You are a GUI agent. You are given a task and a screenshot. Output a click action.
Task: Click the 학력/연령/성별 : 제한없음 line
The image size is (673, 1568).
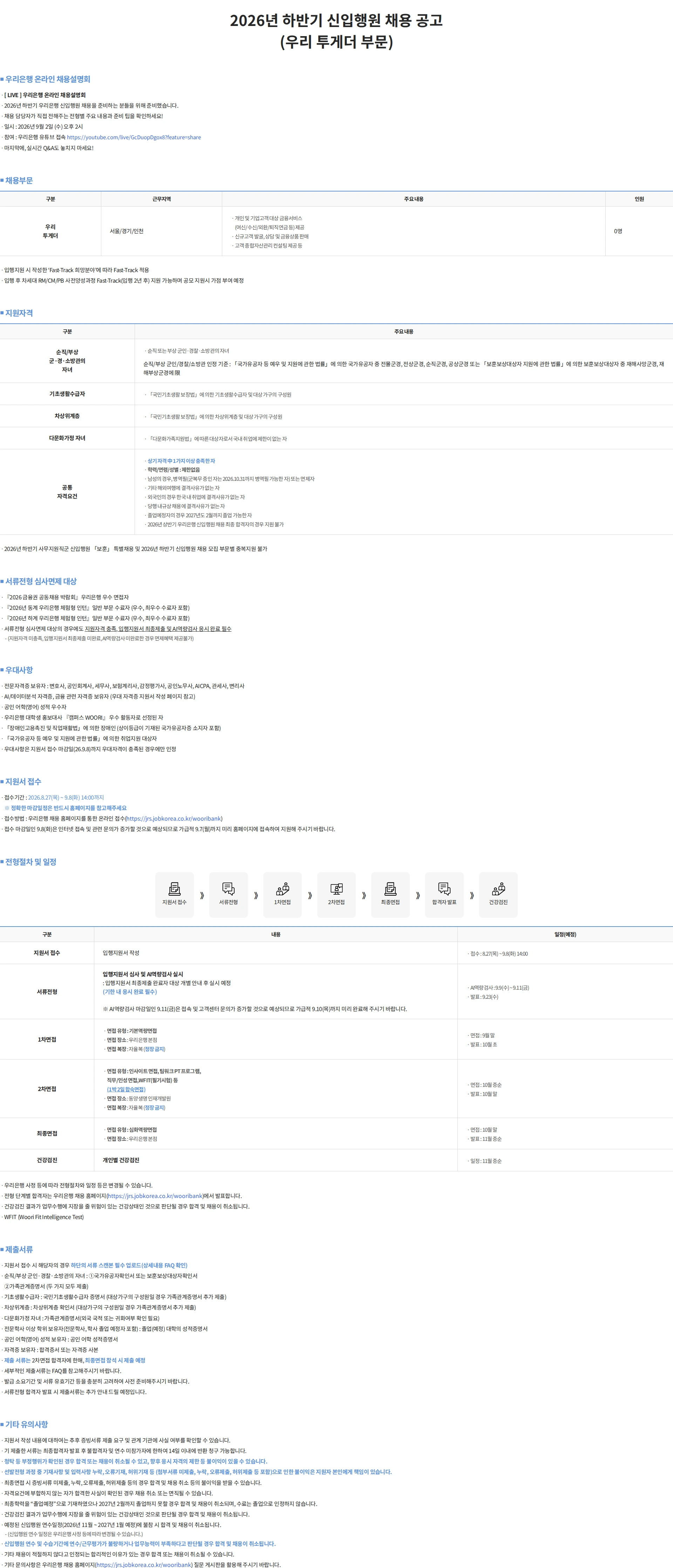(x=174, y=470)
